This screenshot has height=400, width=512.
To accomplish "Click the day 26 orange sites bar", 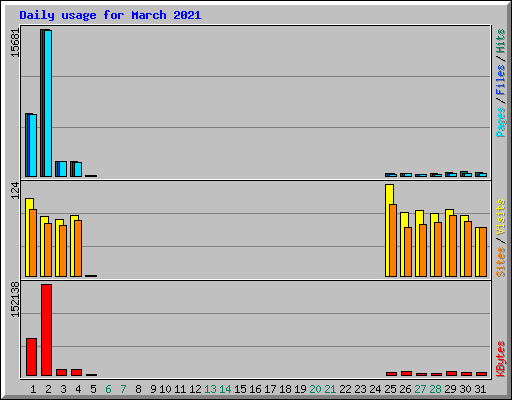I will click(x=408, y=252).
